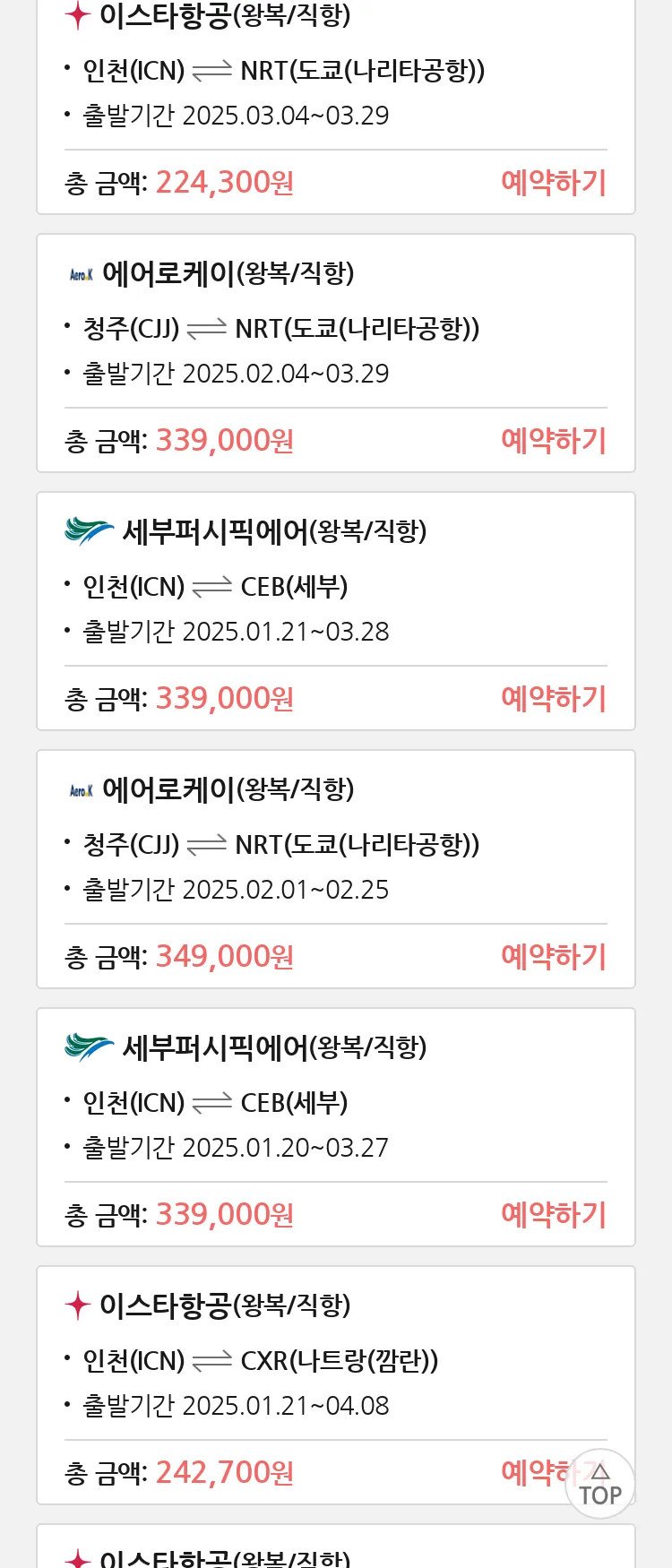This screenshot has height=1568, width=672.
Task: Tap Aero K logo on 349,000원 card
Action: (82, 790)
